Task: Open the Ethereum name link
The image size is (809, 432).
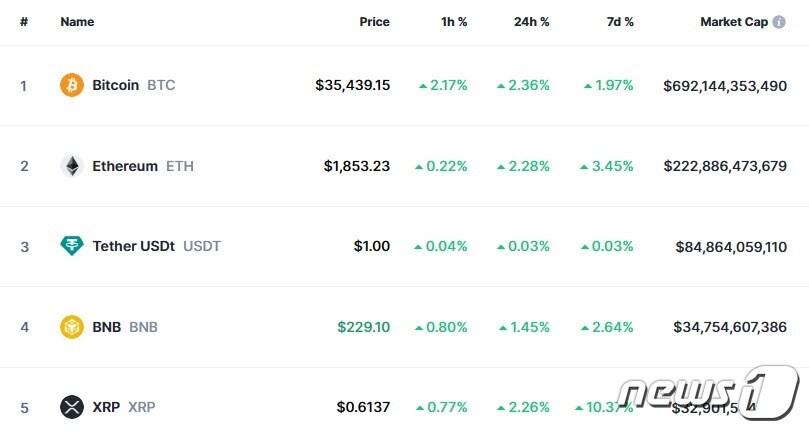Action: coord(125,166)
